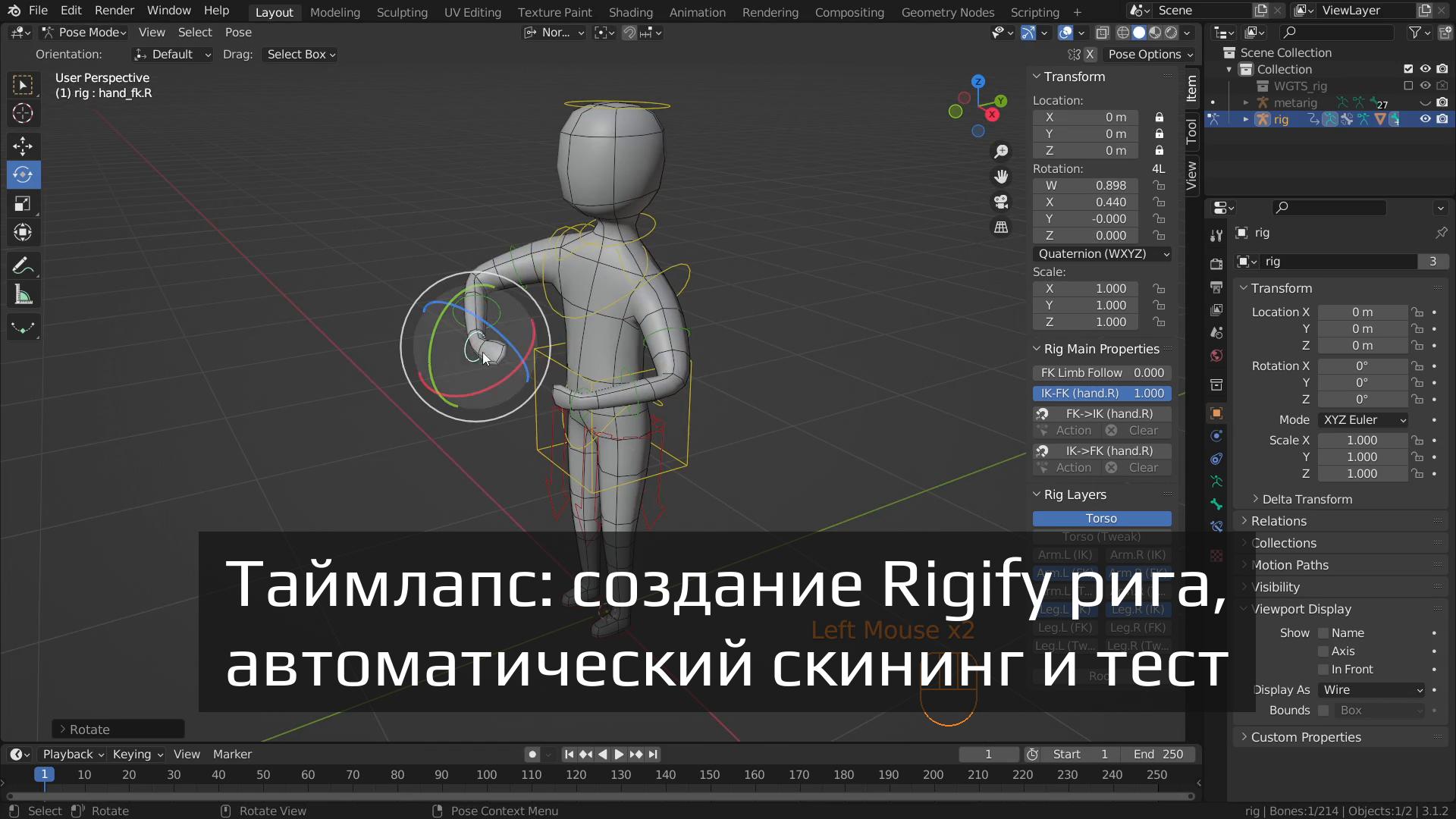
Task: Click the camera view icon in sidebar
Action: pyautogui.click(x=1000, y=201)
